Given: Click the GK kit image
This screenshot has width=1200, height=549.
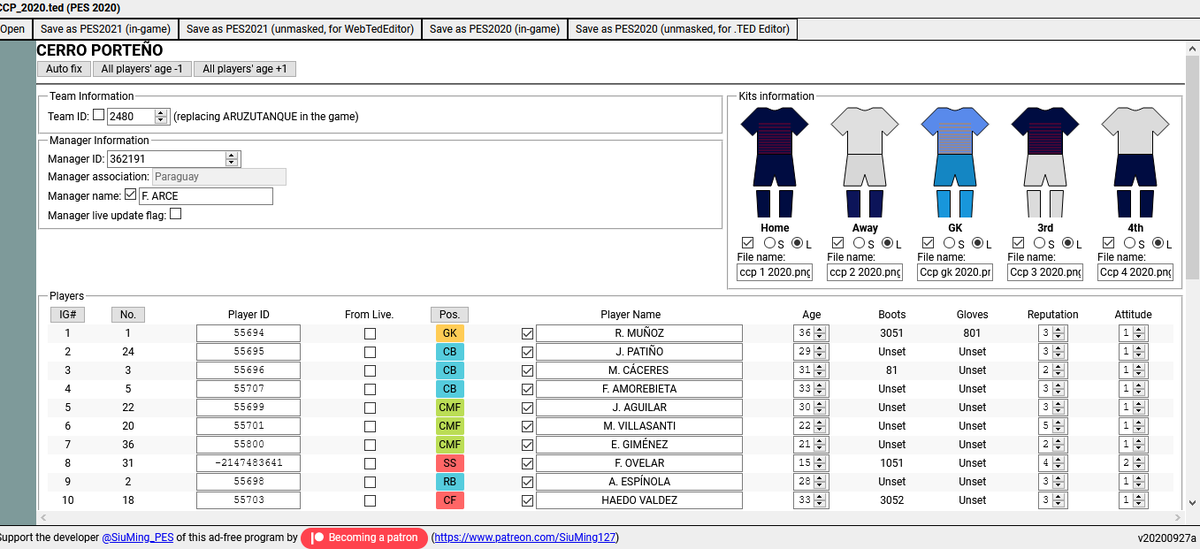Looking at the screenshot, I should point(955,162).
